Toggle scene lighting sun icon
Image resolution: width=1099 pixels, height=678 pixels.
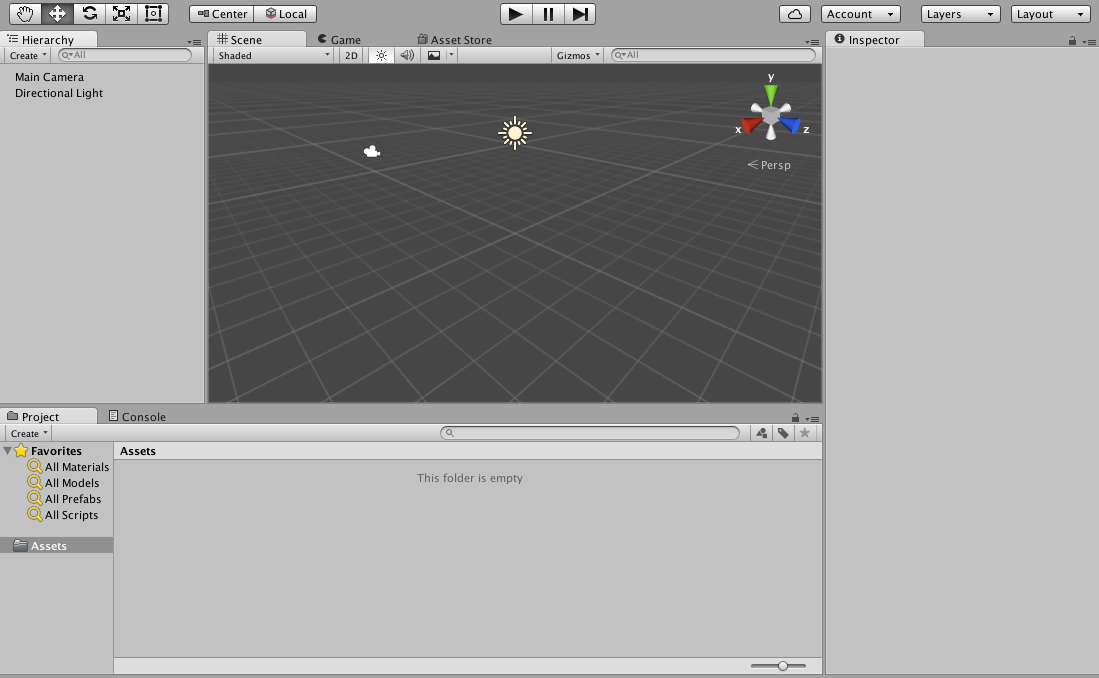pyautogui.click(x=381, y=55)
